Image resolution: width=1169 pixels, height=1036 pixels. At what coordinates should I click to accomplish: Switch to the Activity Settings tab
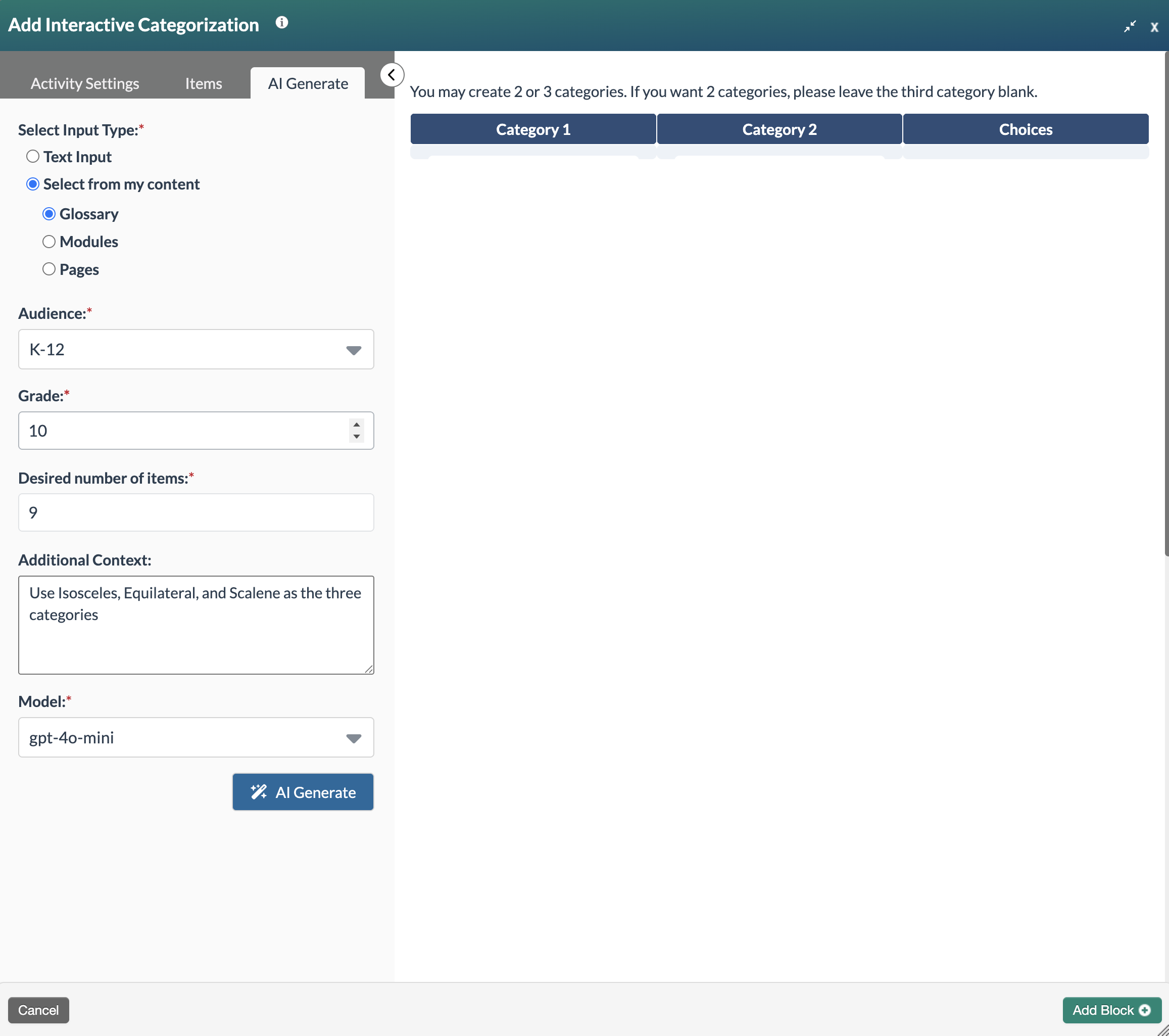tap(85, 83)
